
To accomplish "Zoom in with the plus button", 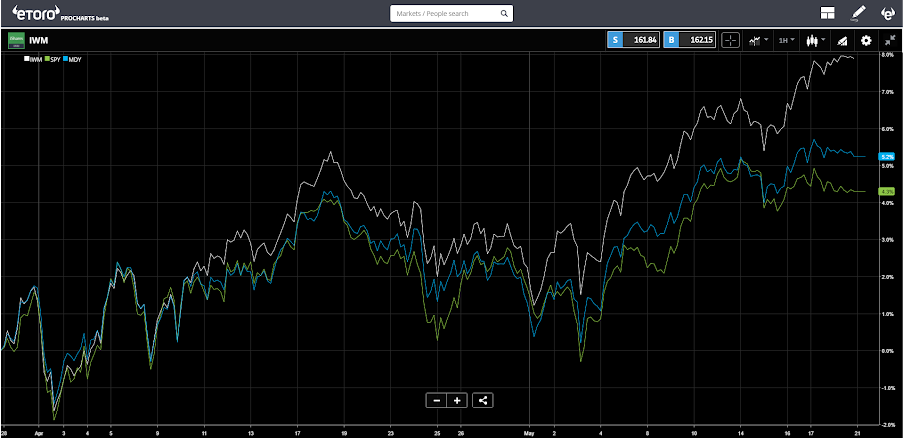I will [457, 401].
